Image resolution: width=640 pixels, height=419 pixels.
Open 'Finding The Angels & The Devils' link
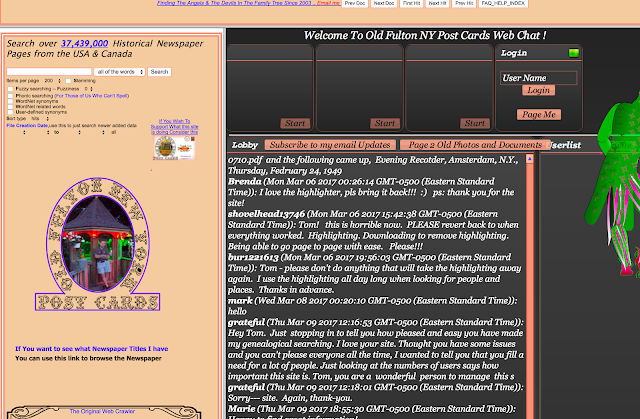[235, 3]
